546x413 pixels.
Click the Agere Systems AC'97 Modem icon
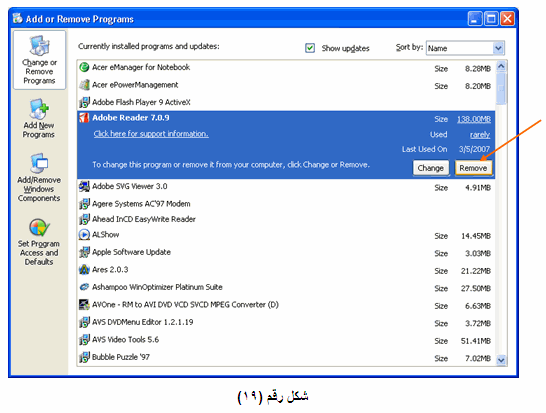tap(84, 204)
